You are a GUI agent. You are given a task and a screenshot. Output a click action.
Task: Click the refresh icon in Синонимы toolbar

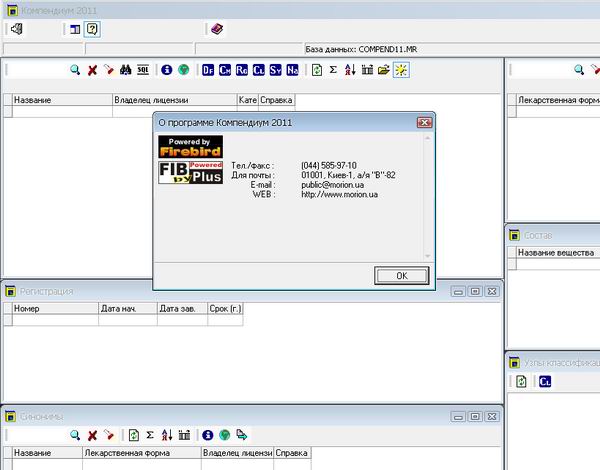pos(133,435)
